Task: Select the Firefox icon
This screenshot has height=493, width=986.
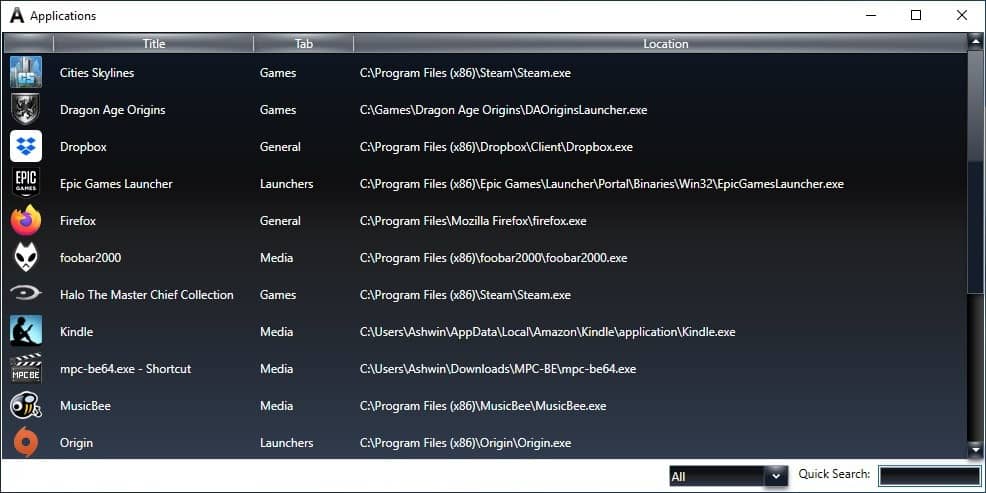Action: tap(26, 221)
